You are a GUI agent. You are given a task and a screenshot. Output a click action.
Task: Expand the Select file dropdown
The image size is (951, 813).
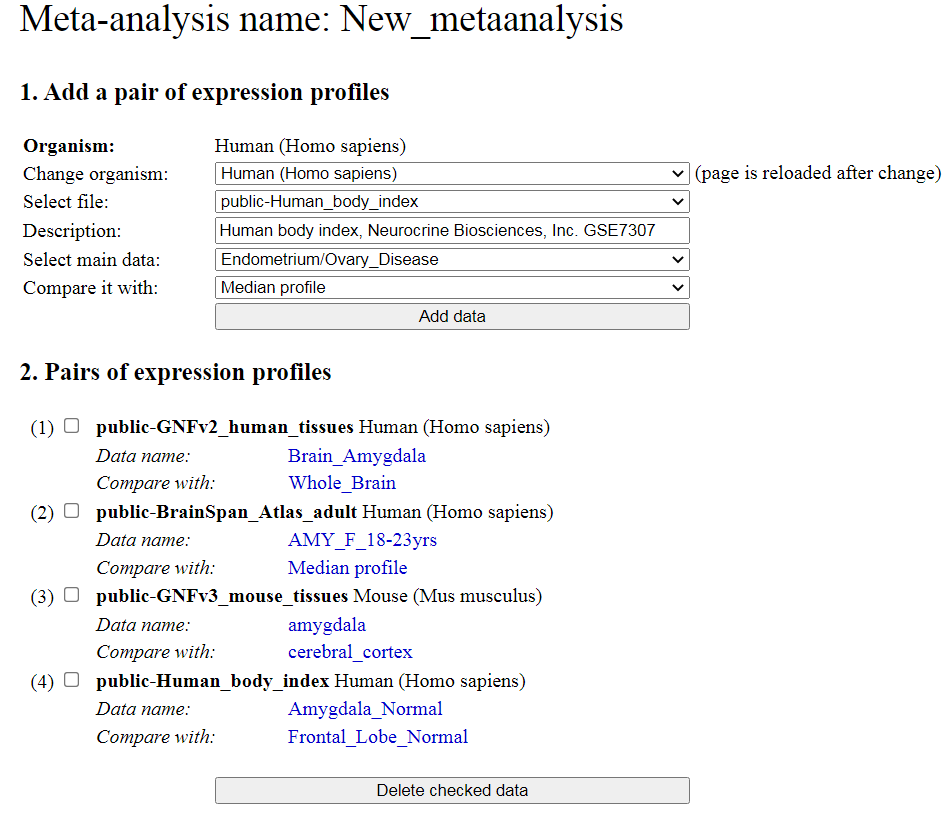[452, 202]
